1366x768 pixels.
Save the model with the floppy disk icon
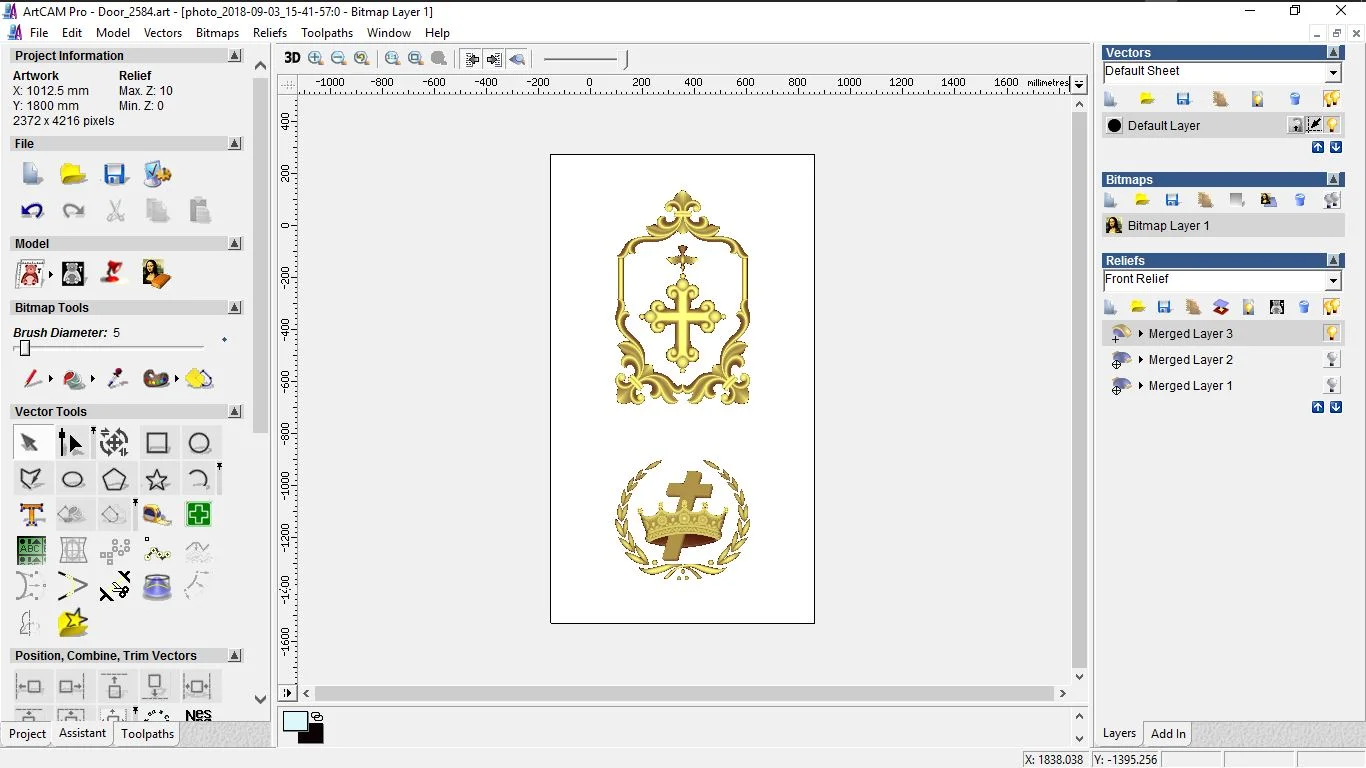click(115, 174)
